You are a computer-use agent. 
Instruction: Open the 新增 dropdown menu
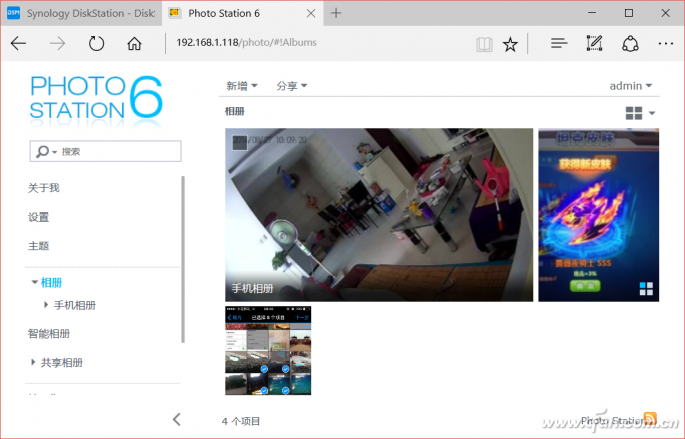pos(241,86)
